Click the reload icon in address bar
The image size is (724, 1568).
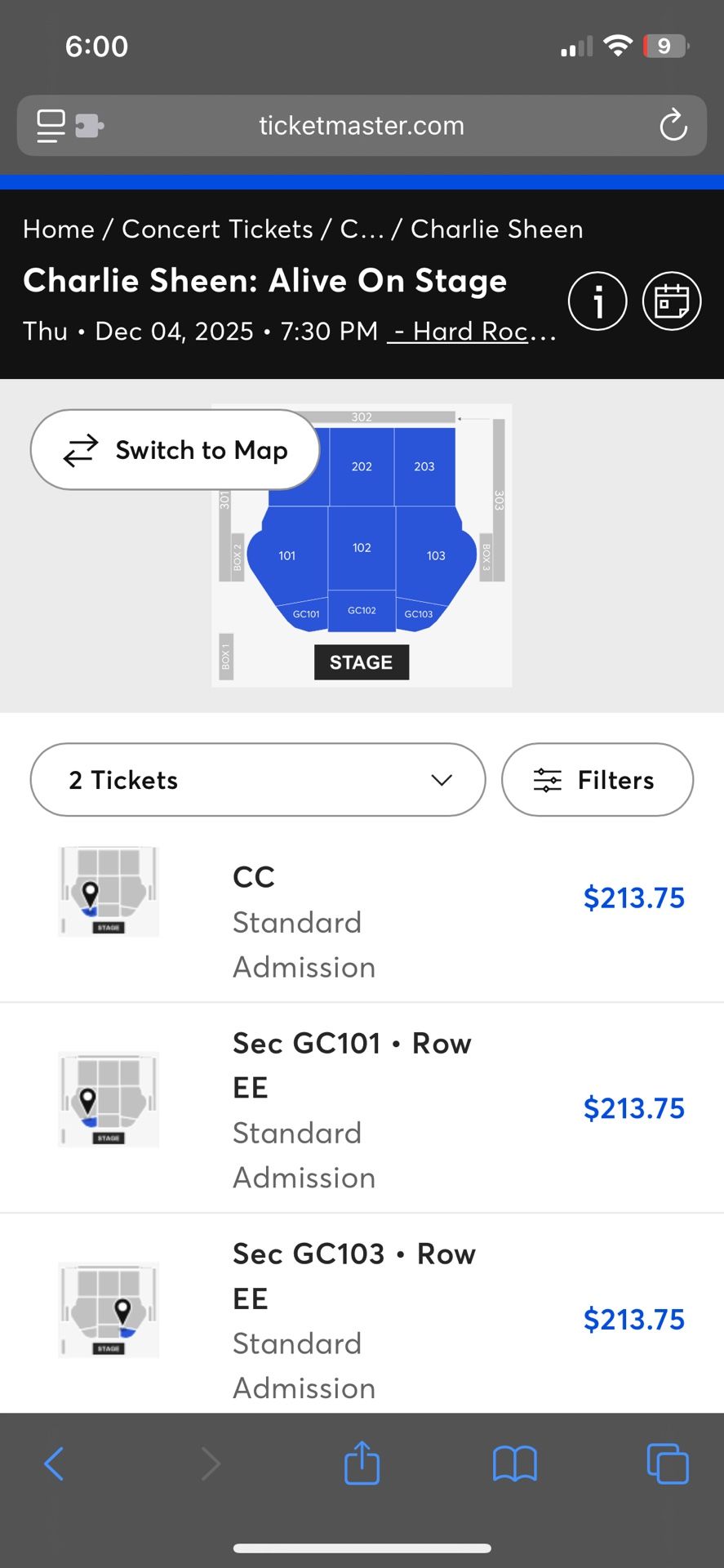[x=673, y=126]
